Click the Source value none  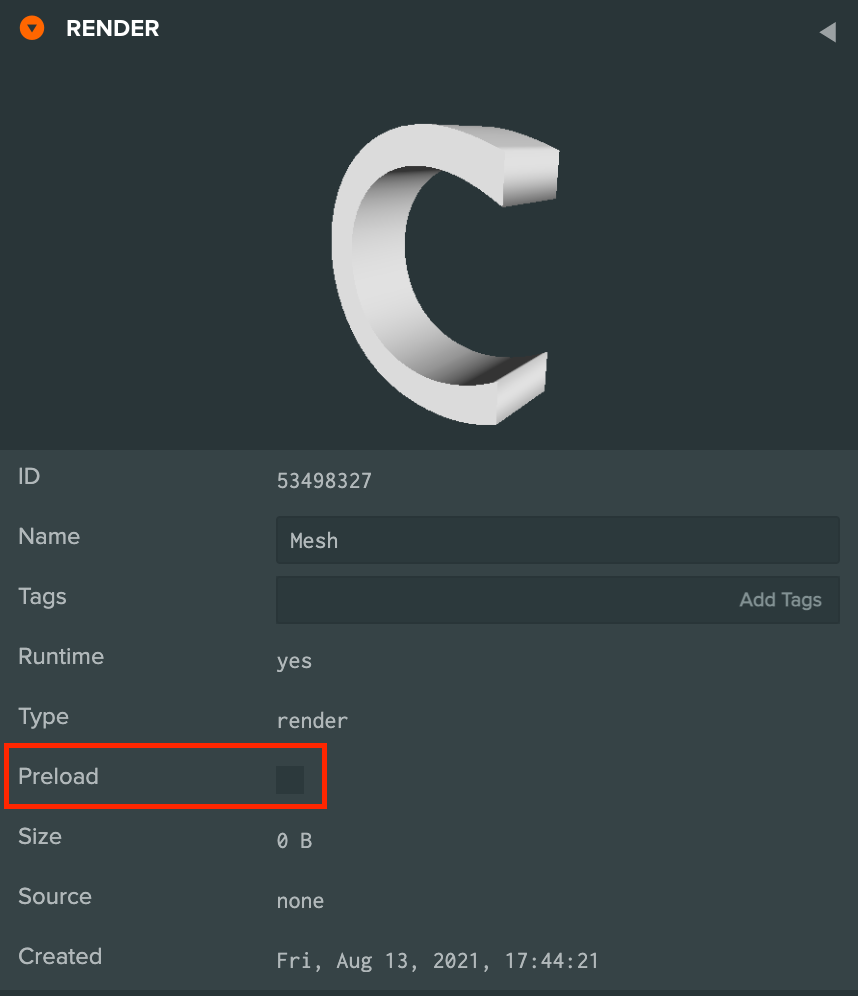[300, 901]
